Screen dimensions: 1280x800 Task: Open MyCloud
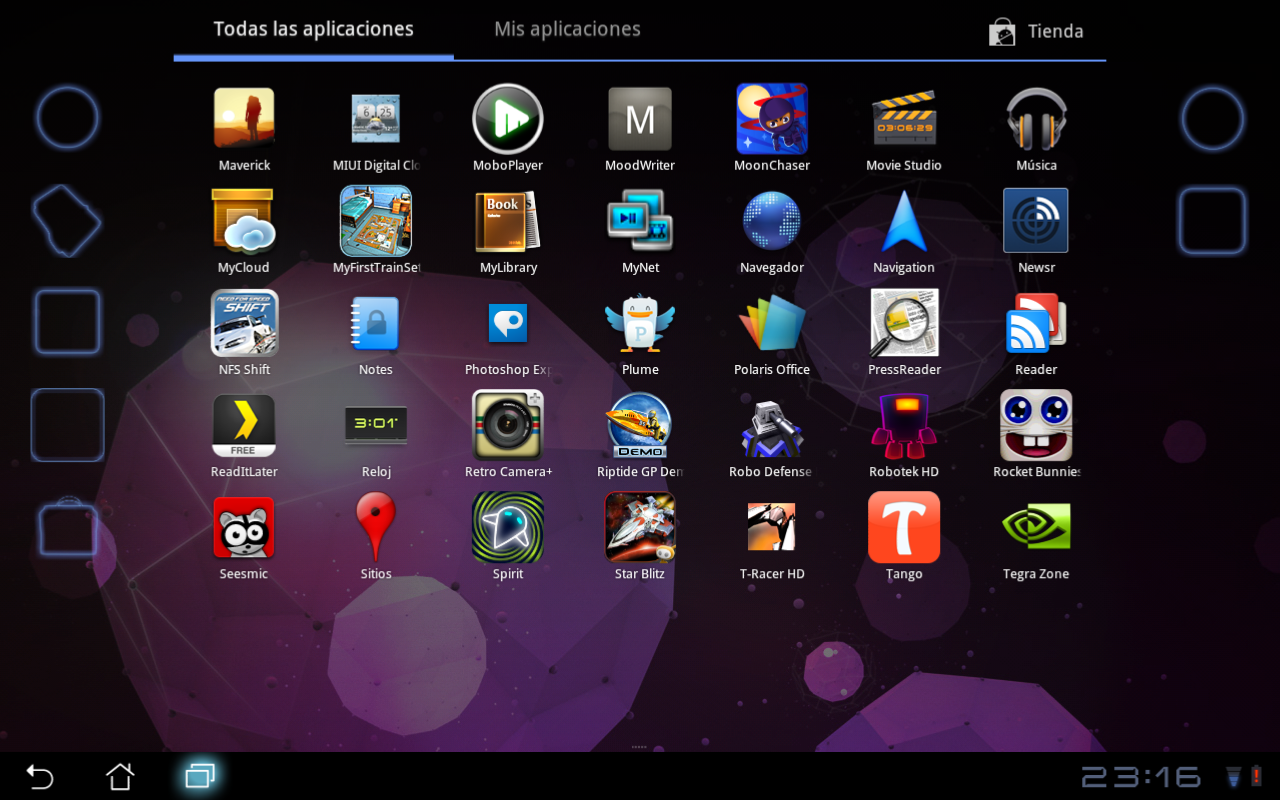tap(244, 220)
